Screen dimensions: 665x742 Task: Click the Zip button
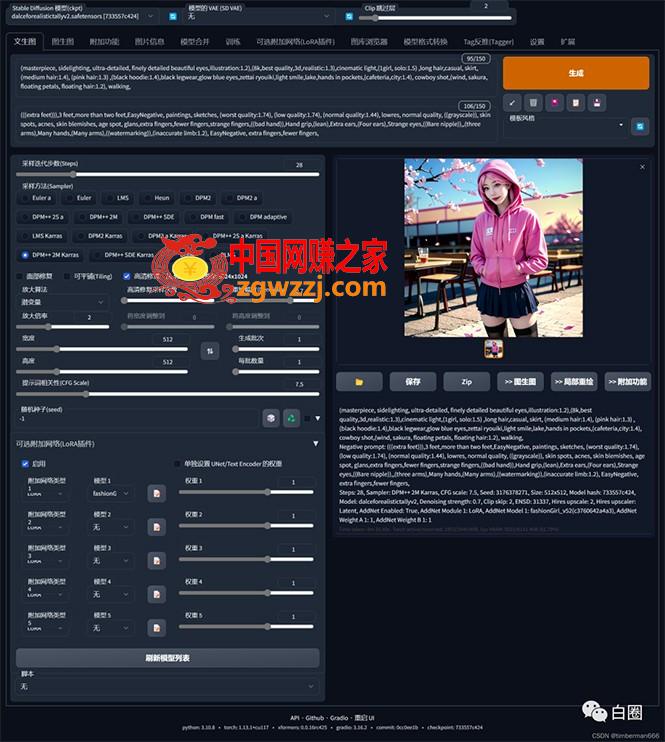pos(467,381)
